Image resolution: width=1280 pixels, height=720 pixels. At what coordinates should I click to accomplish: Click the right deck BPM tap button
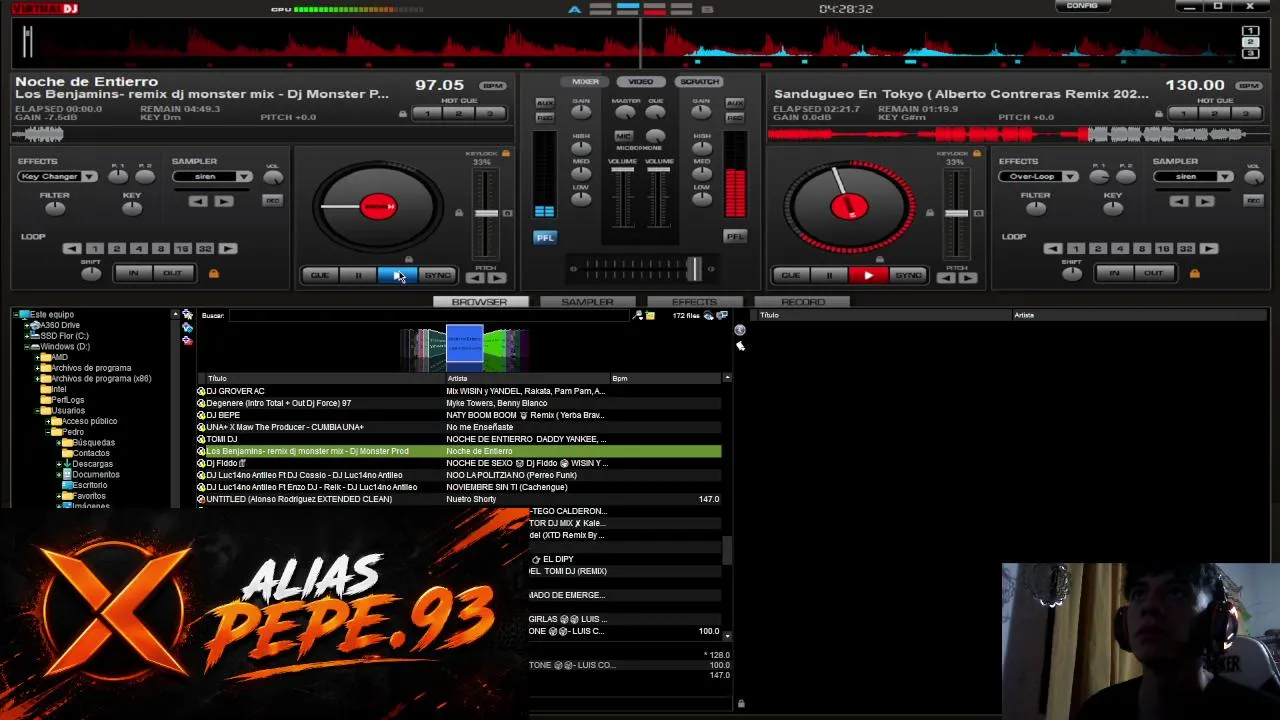point(1247,86)
